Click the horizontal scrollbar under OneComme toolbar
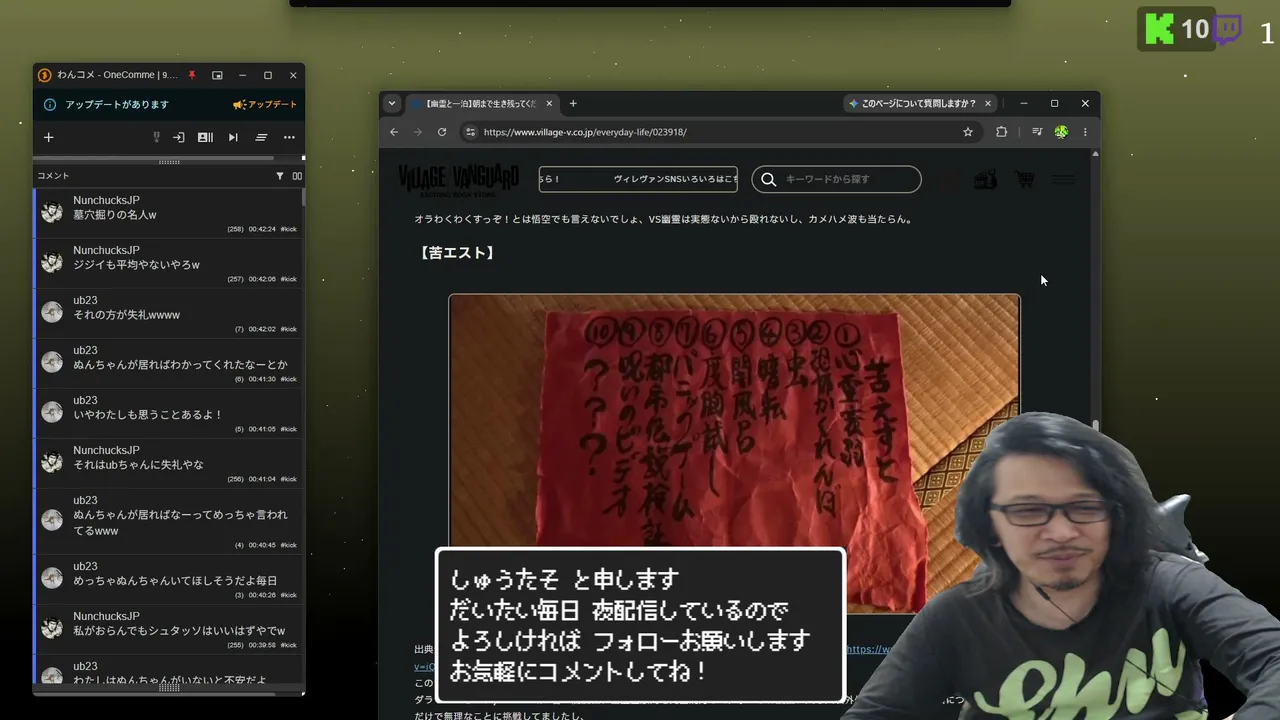The image size is (1280, 720). tap(154, 158)
